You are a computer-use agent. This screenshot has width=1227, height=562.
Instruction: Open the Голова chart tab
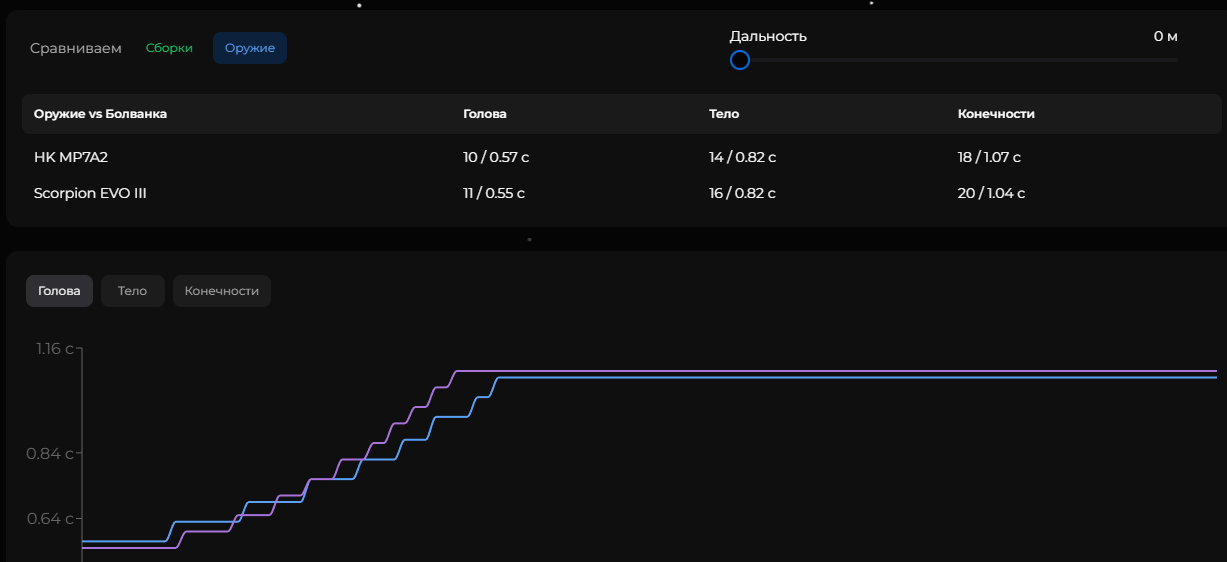[59, 291]
